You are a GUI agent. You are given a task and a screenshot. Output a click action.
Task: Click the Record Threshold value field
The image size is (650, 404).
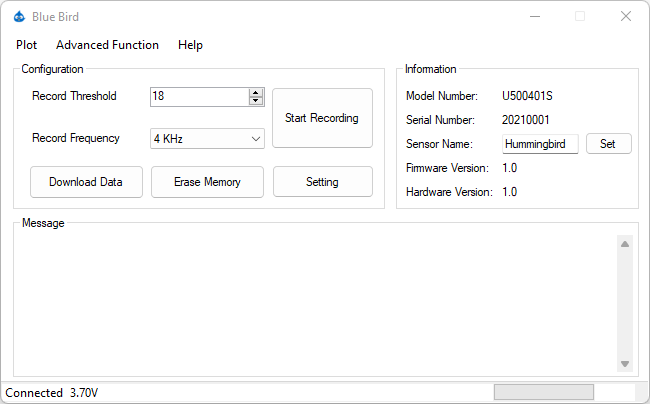pos(198,97)
